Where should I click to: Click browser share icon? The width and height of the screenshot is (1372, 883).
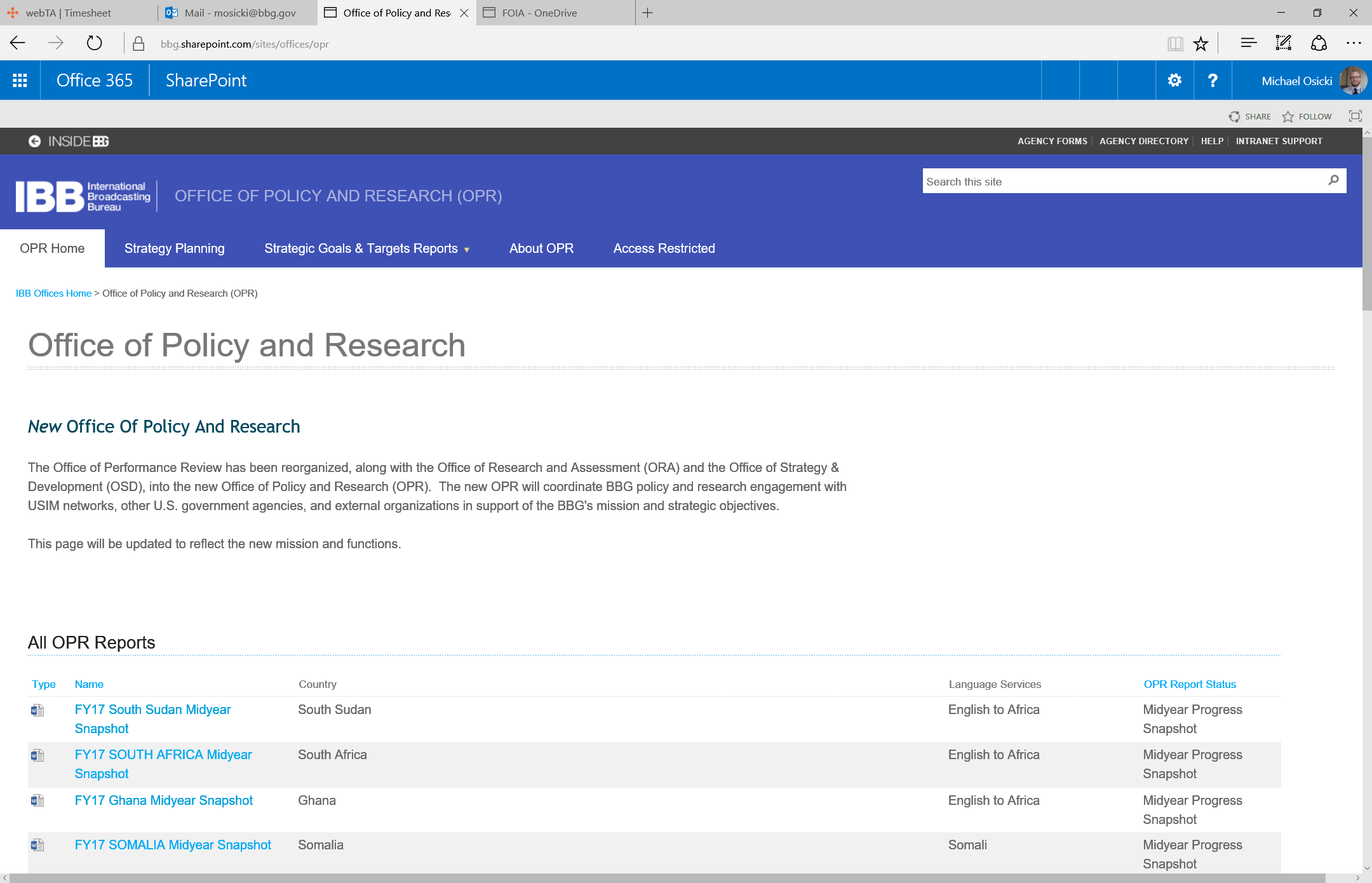[x=1319, y=43]
